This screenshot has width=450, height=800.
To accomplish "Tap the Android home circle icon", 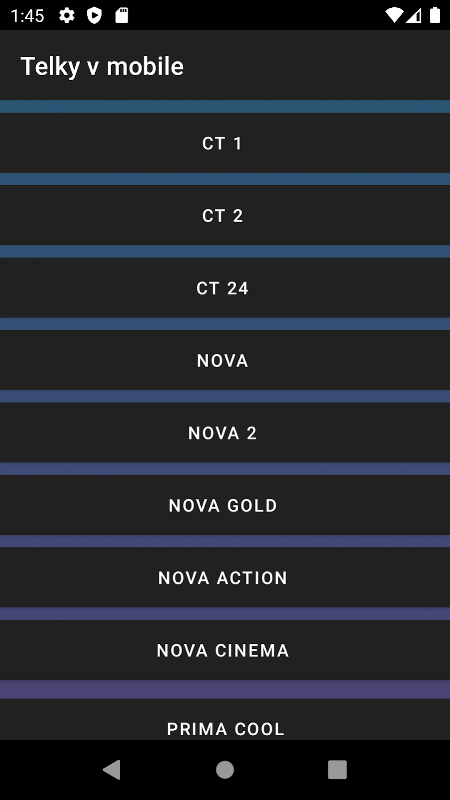I will point(225,769).
